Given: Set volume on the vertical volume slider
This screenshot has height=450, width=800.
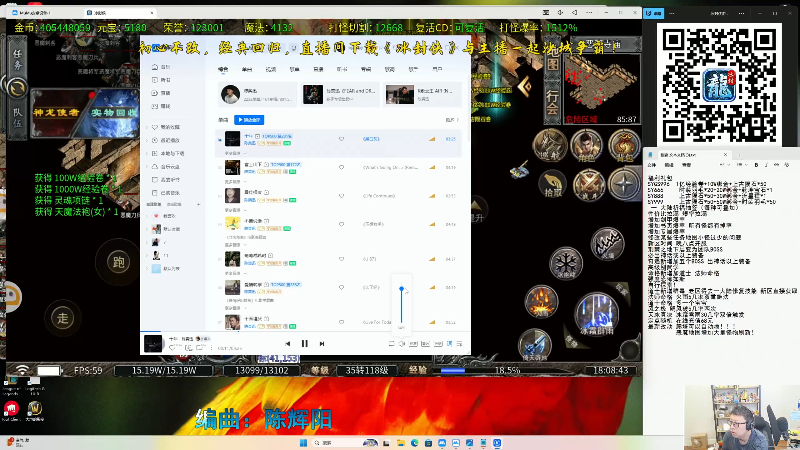Looking at the screenshot, I should pyautogui.click(x=402, y=305).
